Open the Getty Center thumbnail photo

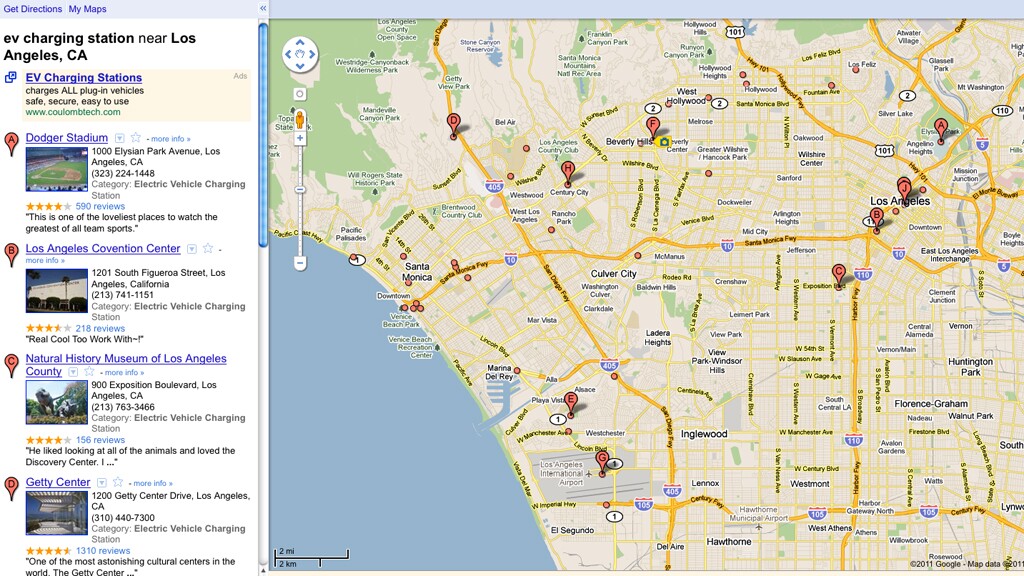coord(56,513)
